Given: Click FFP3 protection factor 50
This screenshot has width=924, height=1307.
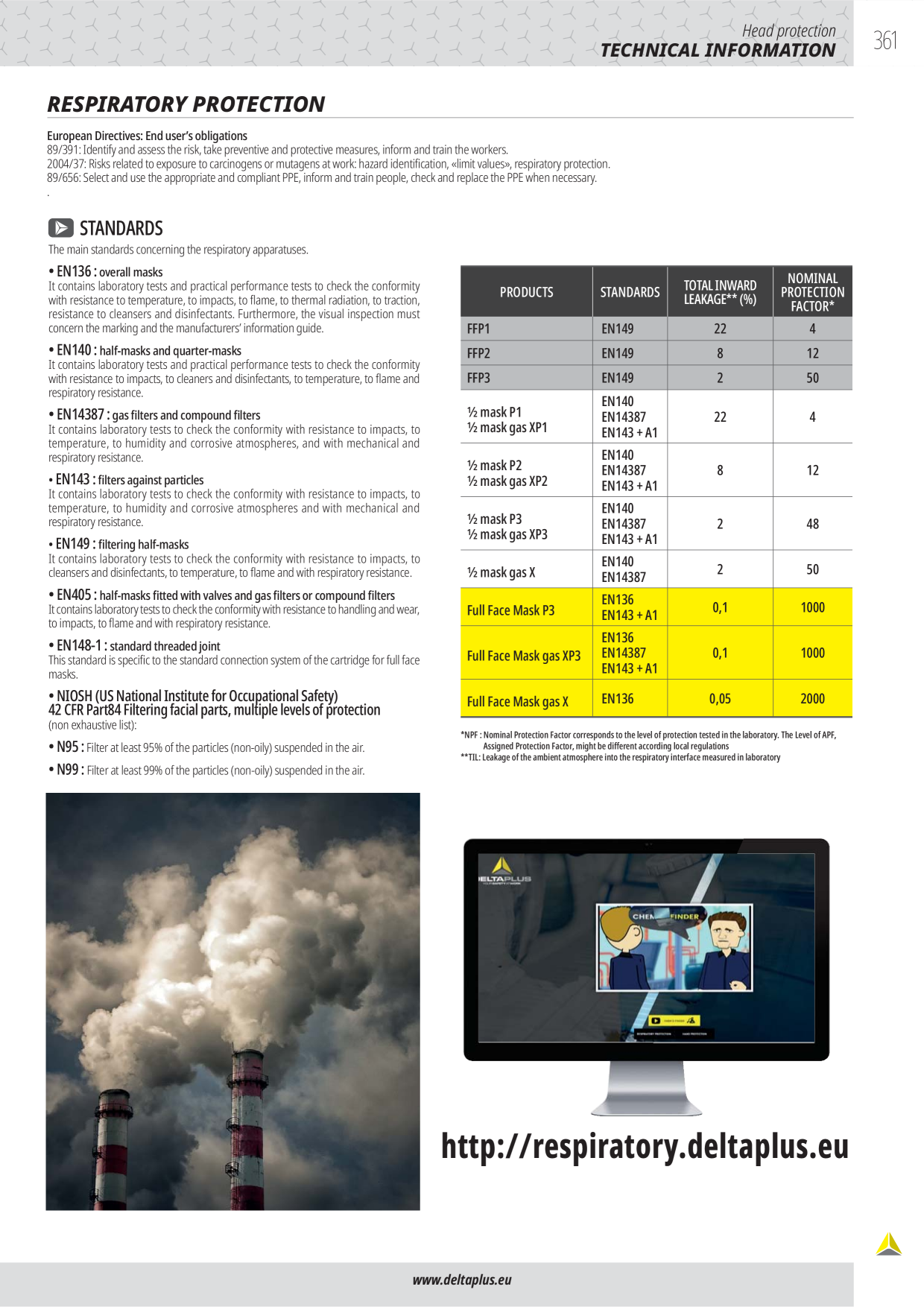Looking at the screenshot, I should point(812,378).
